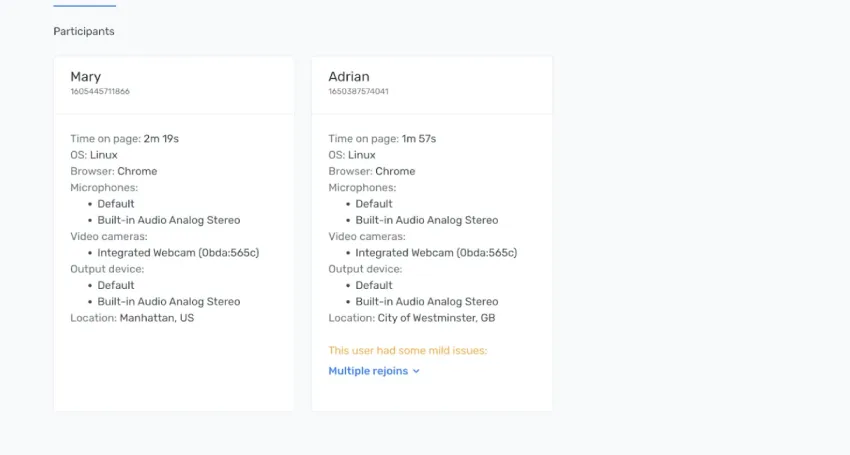The height and width of the screenshot is (455, 850).
Task: Expand the Multiple rejoins chevron arrow
Action: 416,371
